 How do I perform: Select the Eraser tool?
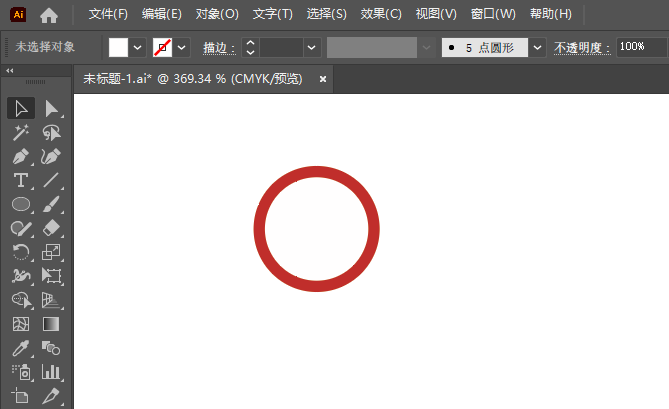[52, 228]
